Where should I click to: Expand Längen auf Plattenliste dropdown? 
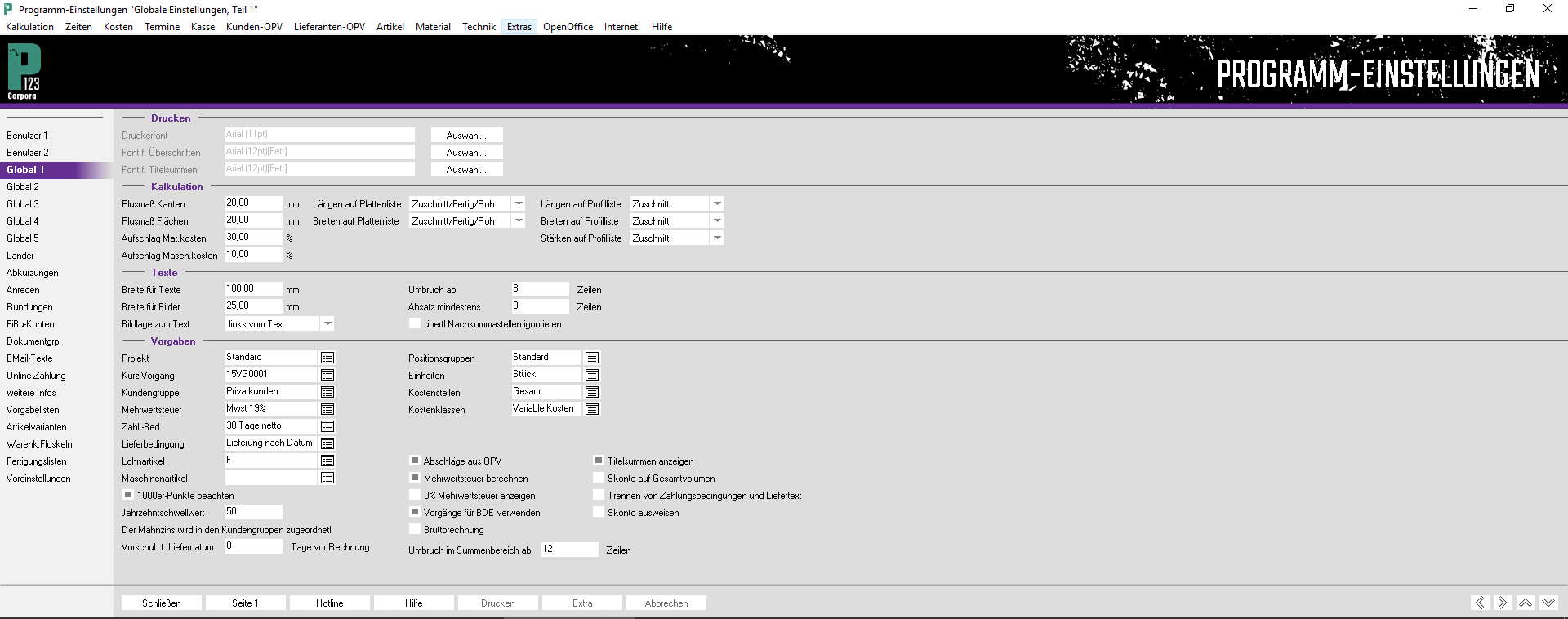519,203
